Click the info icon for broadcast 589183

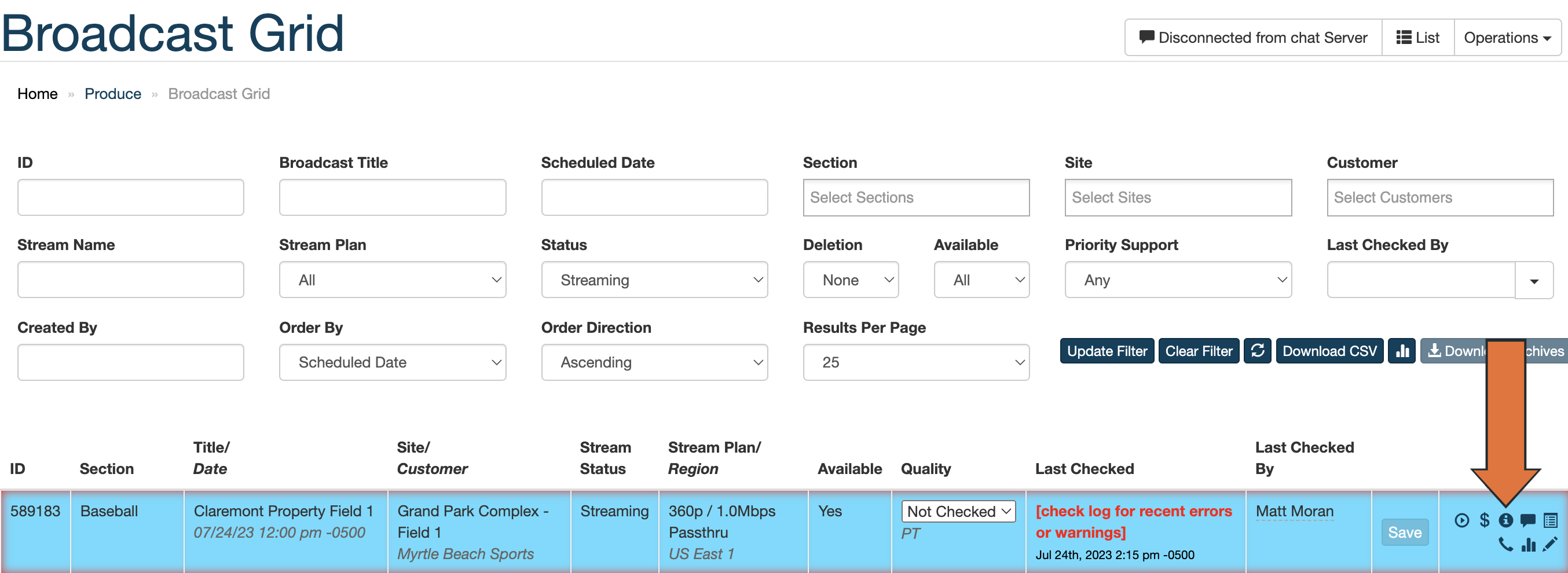pos(1507,521)
